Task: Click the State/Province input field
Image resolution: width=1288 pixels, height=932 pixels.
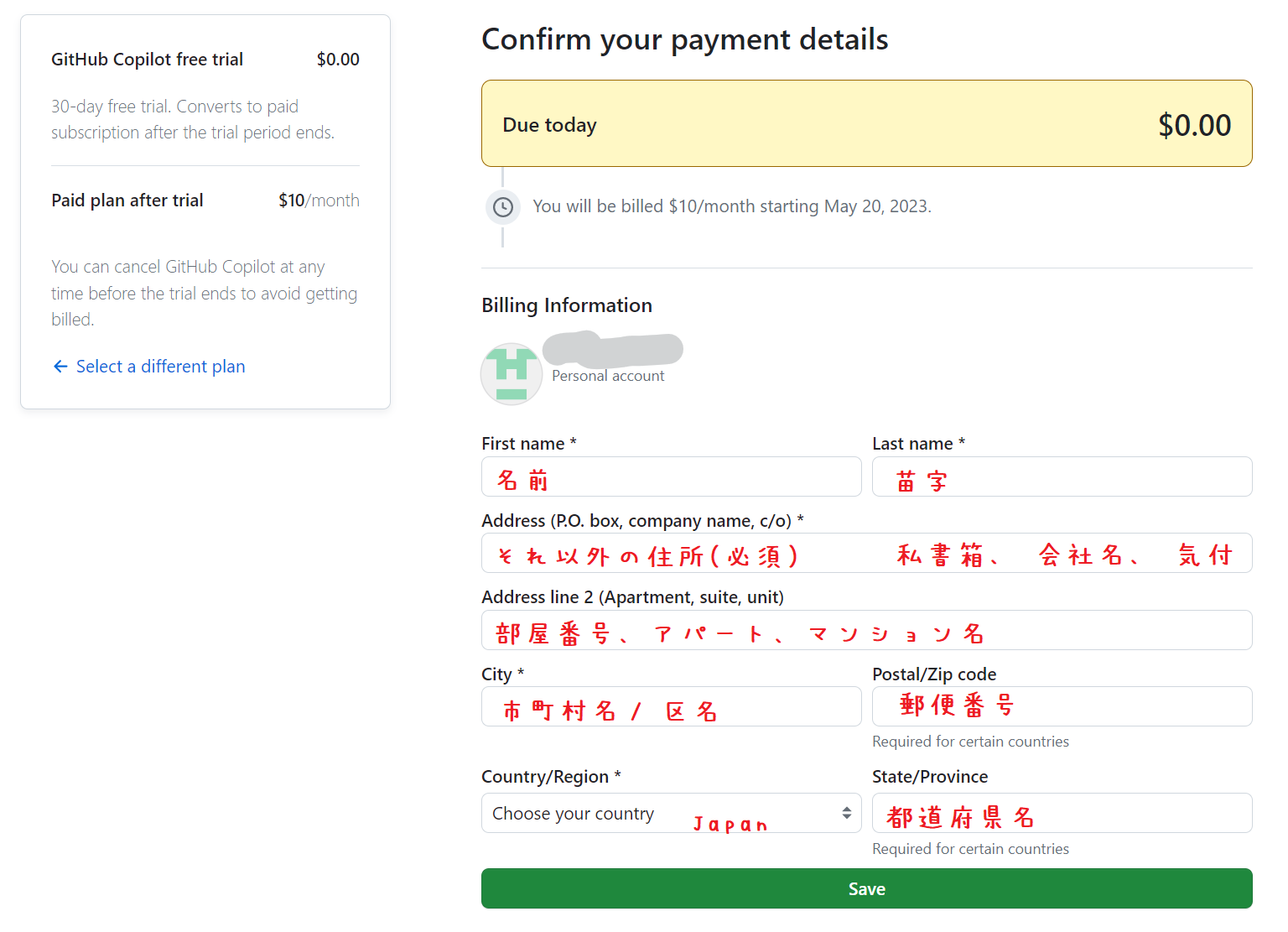Action: pyautogui.click(x=1061, y=813)
